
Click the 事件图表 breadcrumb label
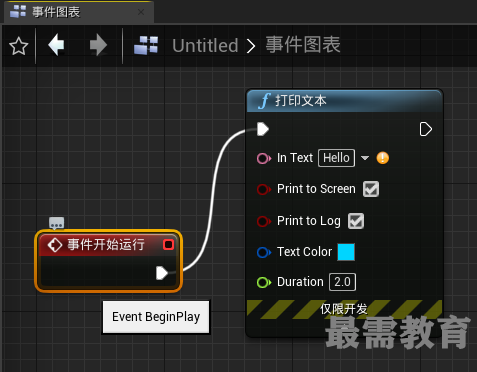pyautogui.click(x=303, y=45)
